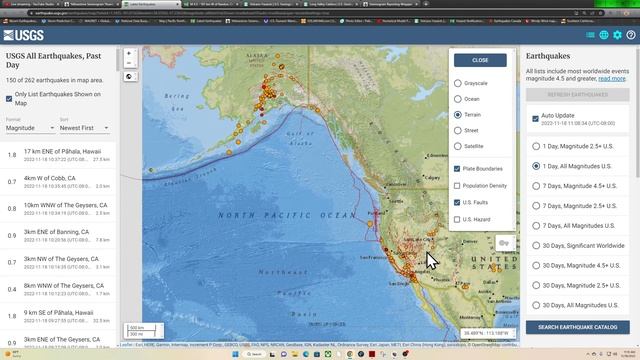Select the Grayscale basemap
640x360 pixels.
(458, 83)
